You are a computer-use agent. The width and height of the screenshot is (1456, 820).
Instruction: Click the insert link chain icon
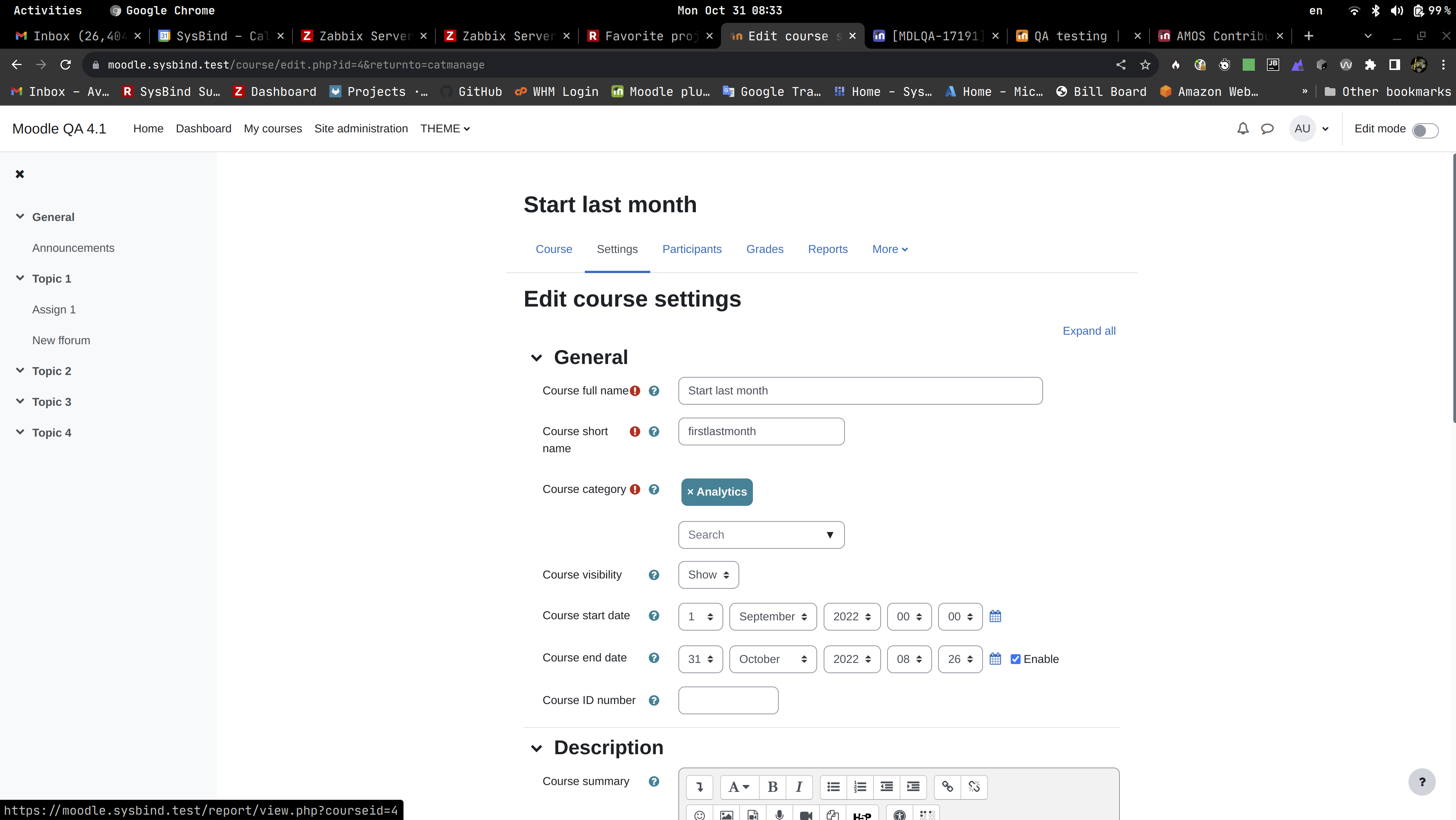[947, 787]
